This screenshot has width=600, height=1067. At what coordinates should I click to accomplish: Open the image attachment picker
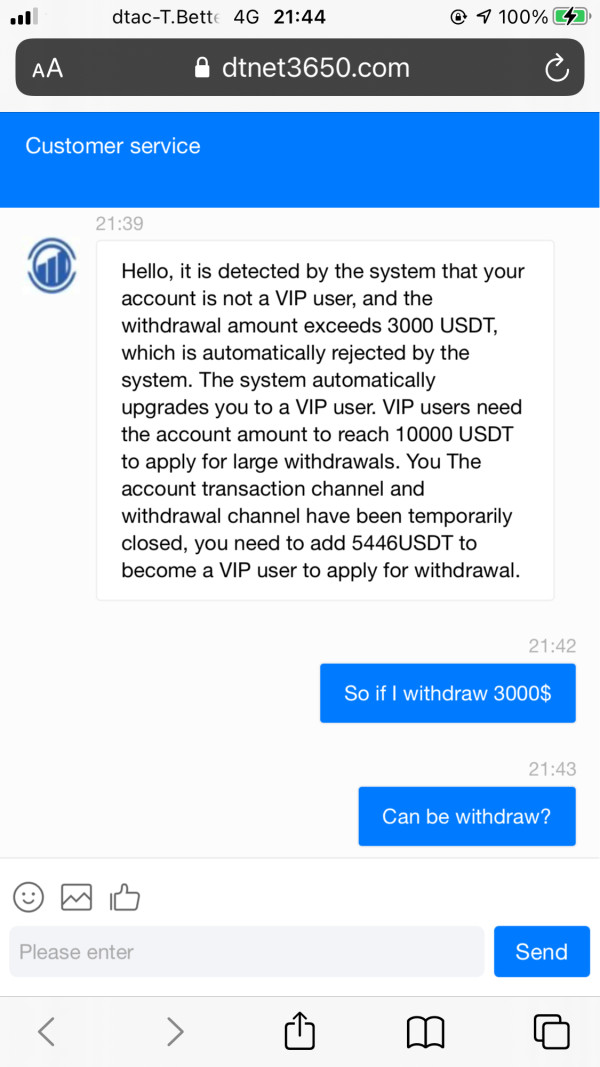click(77, 897)
